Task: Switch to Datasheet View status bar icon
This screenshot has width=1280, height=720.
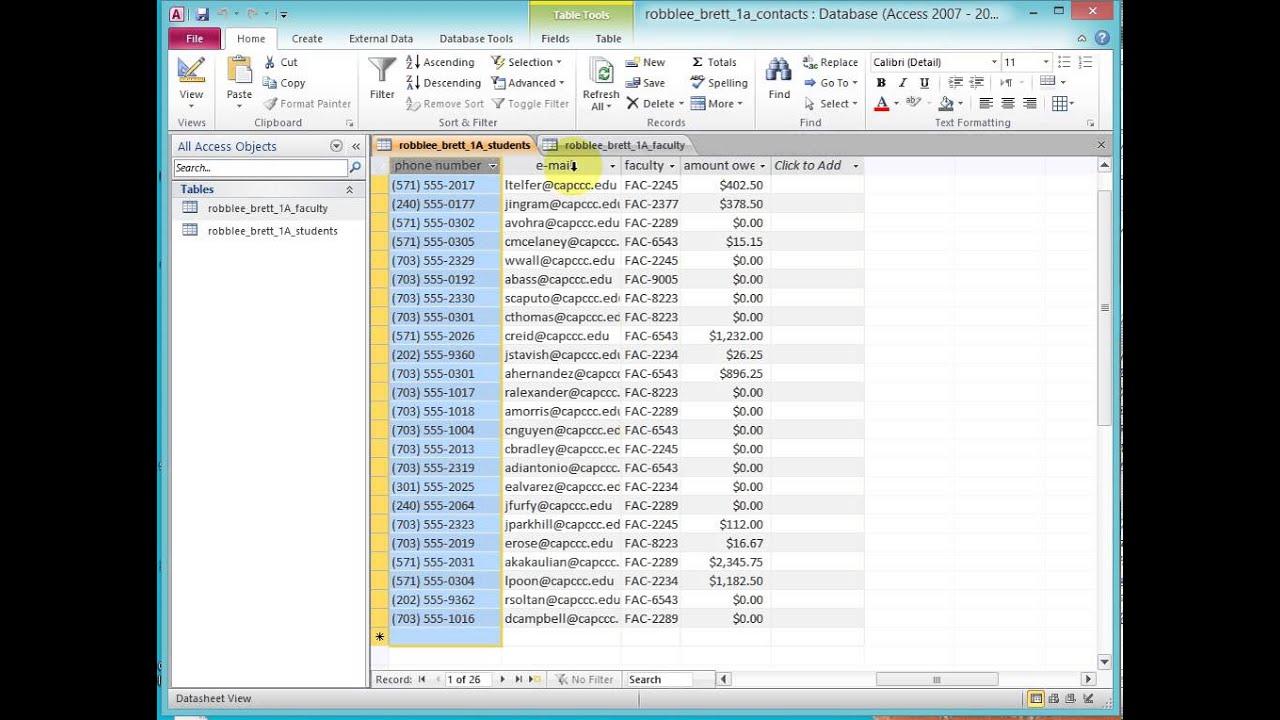Action: (1036, 699)
